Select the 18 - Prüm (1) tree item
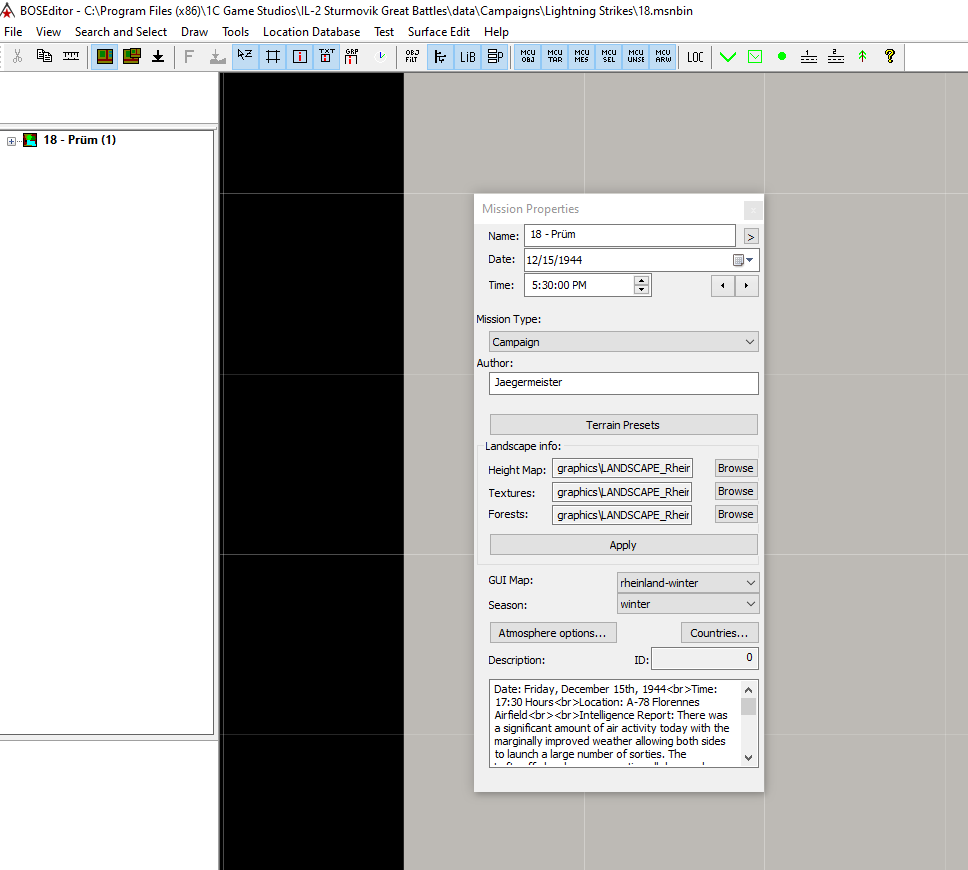This screenshot has height=870, width=968. click(80, 140)
